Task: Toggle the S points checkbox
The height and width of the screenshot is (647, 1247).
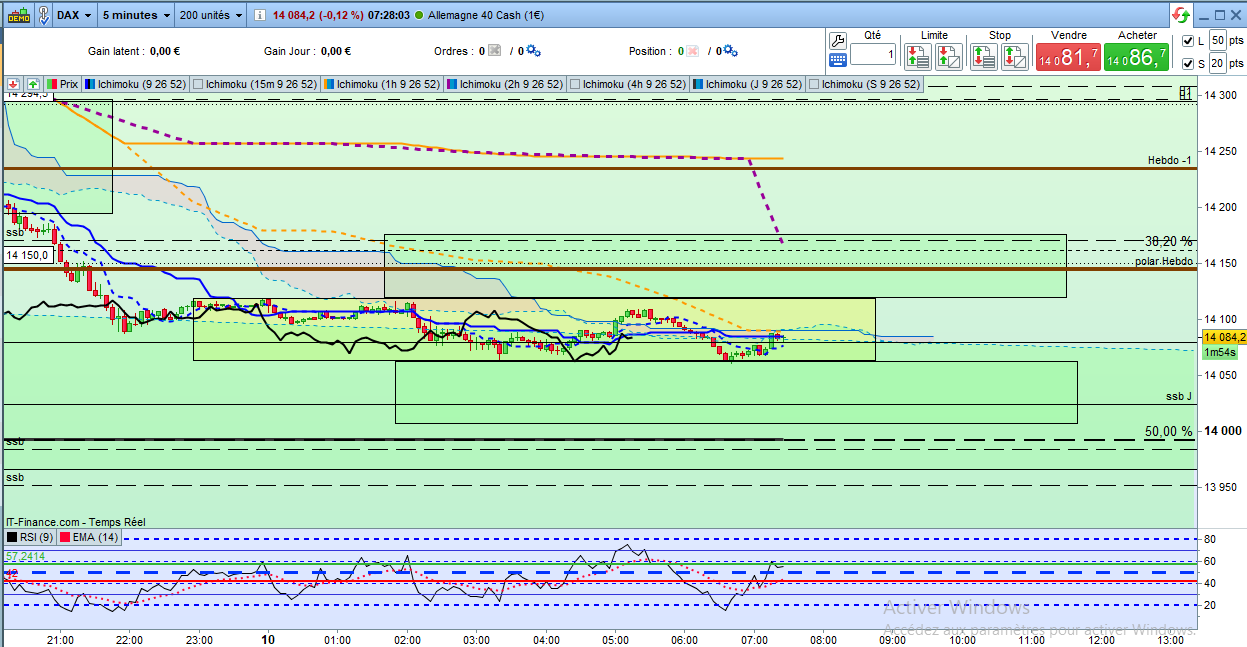Action: point(1187,64)
